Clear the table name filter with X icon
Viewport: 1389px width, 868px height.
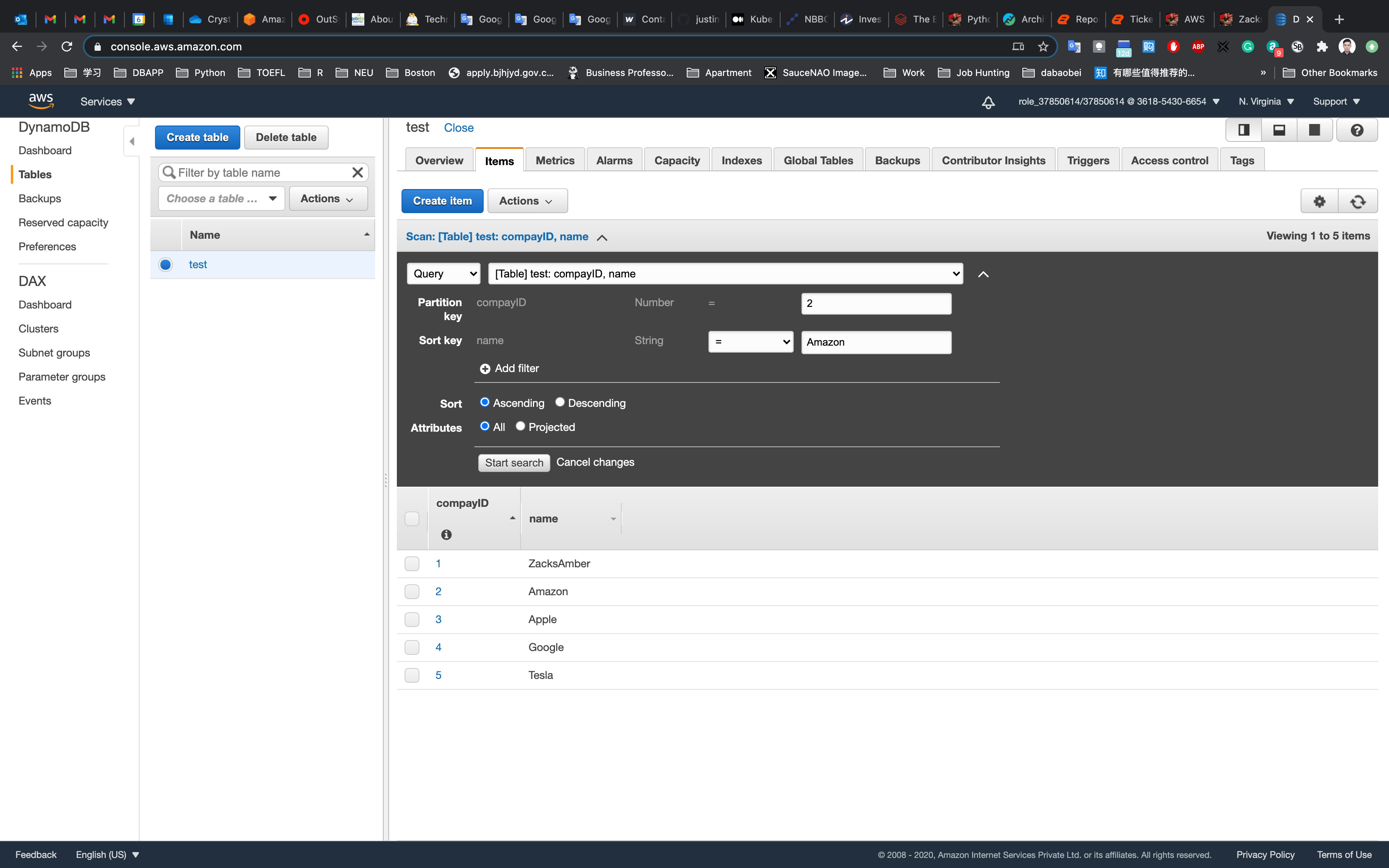(x=357, y=173)
